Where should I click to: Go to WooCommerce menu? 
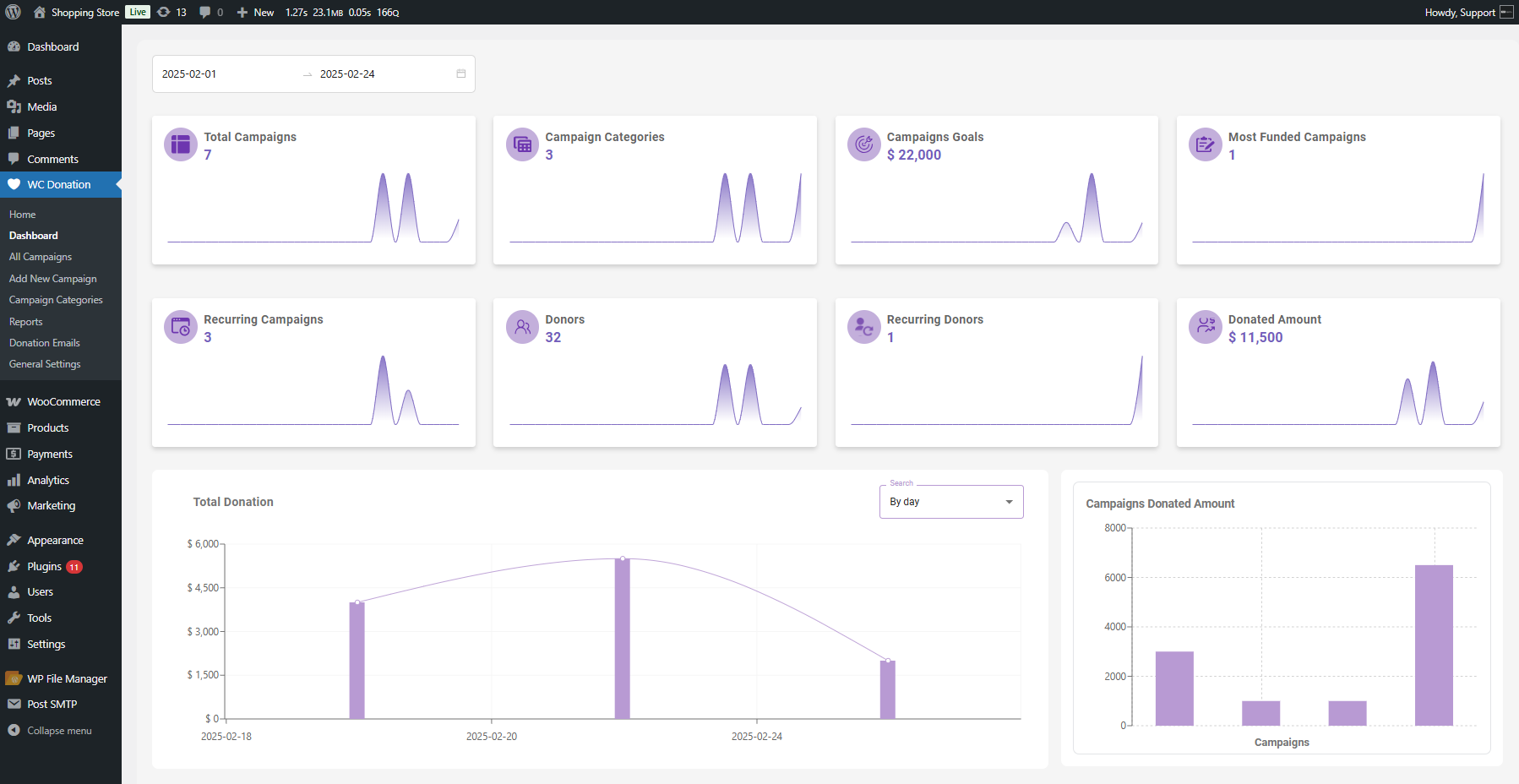point(63,402)
